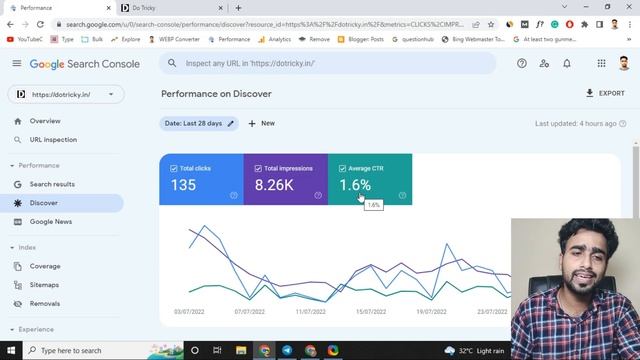The image size is (640, 360).
Task: Open a new browser tab
Action: point(238,8)
